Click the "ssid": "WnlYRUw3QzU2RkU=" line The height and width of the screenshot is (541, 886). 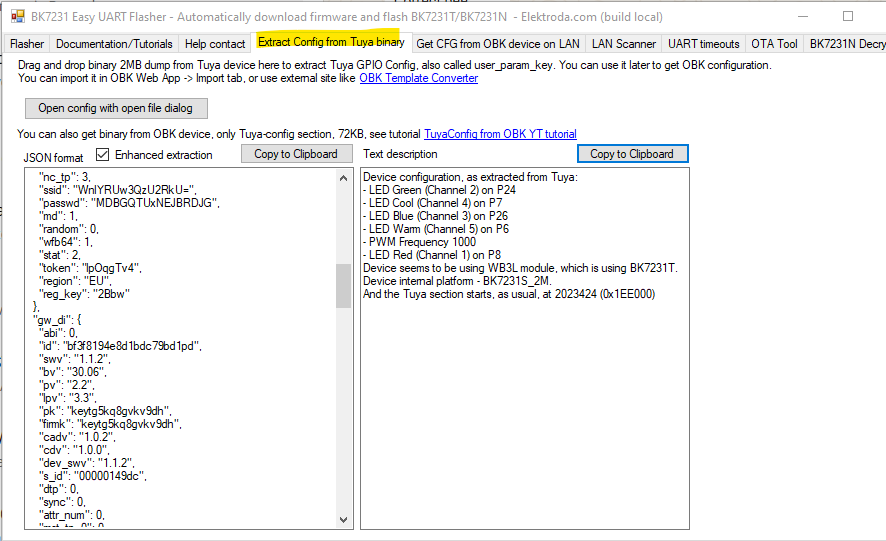(x=118, y=190)
